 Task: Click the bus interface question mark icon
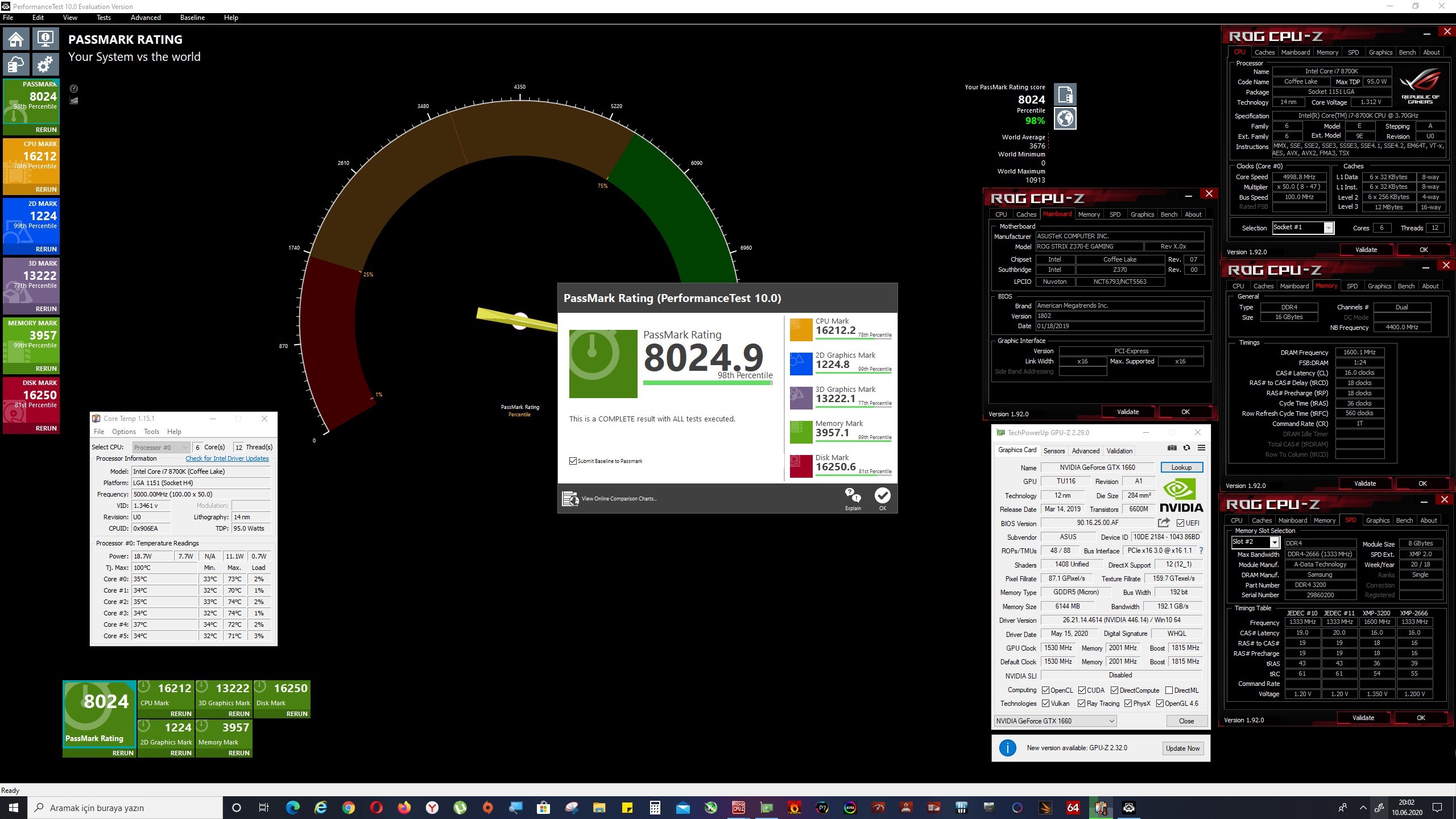(1201, 551)
